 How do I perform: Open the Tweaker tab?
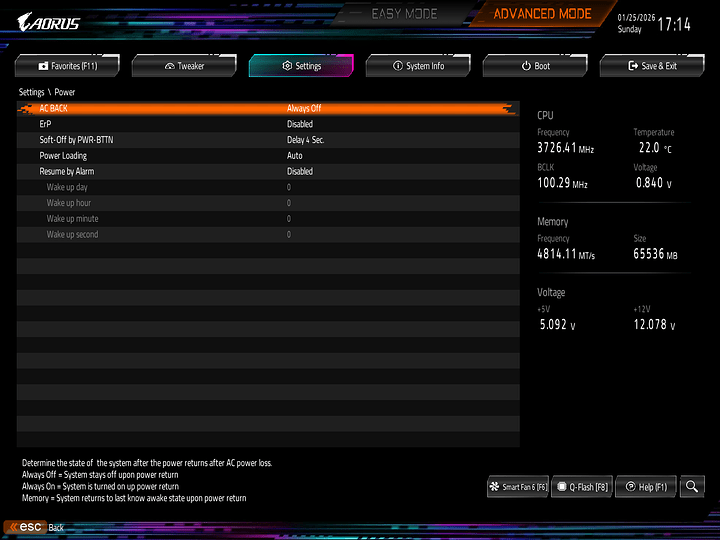click(184, 66)
